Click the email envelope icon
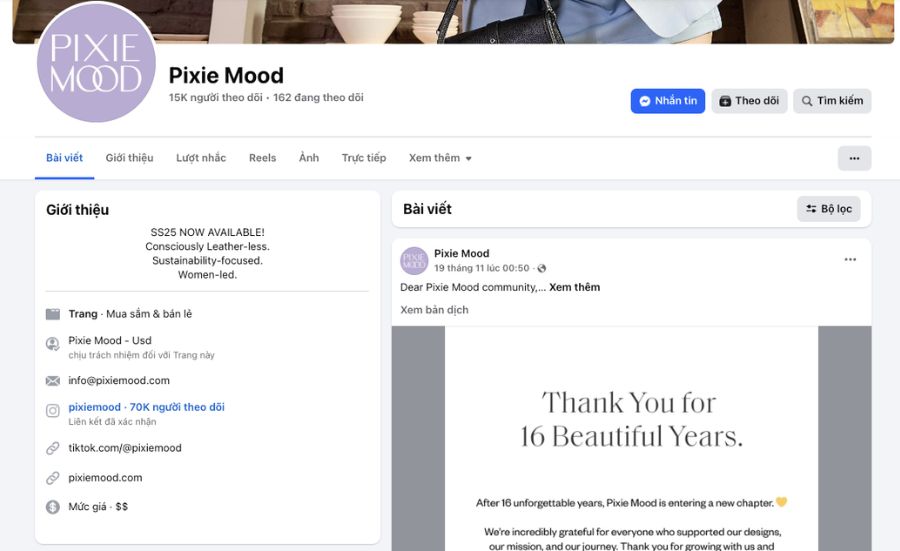Image resolution: width=900 pixels, height=551 pixels. 53,381
